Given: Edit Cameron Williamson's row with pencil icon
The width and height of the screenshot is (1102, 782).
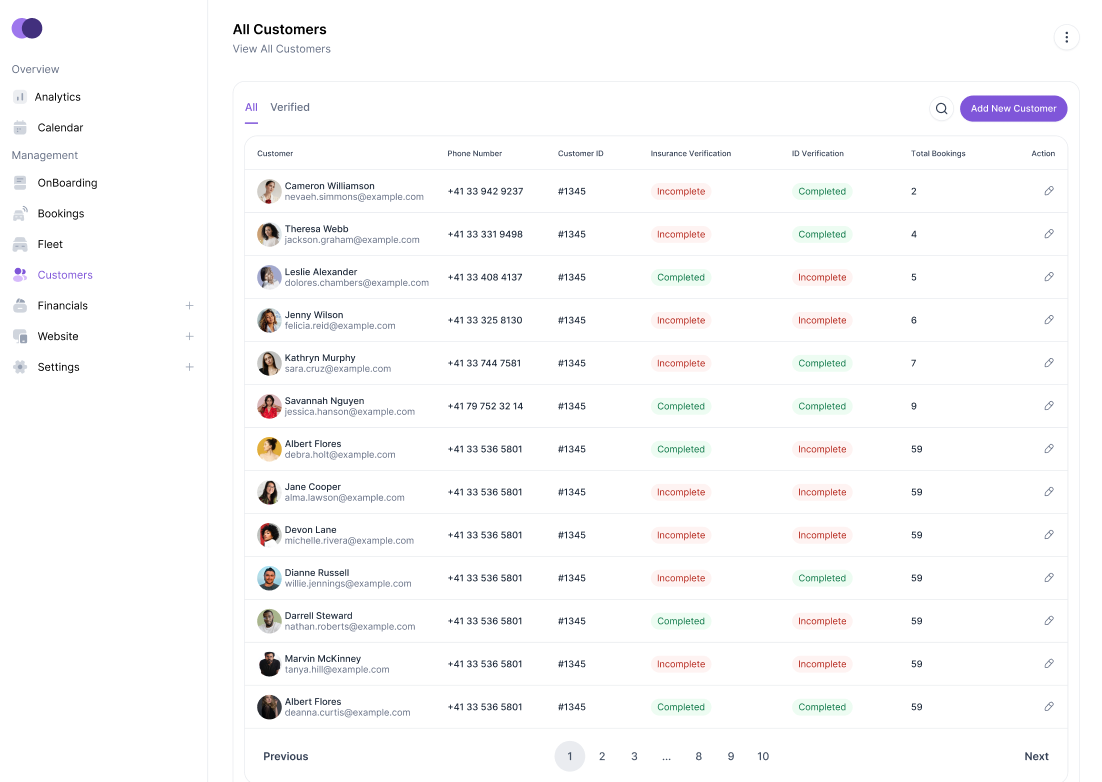Looking at the screenshot, I should [1049, 191].
